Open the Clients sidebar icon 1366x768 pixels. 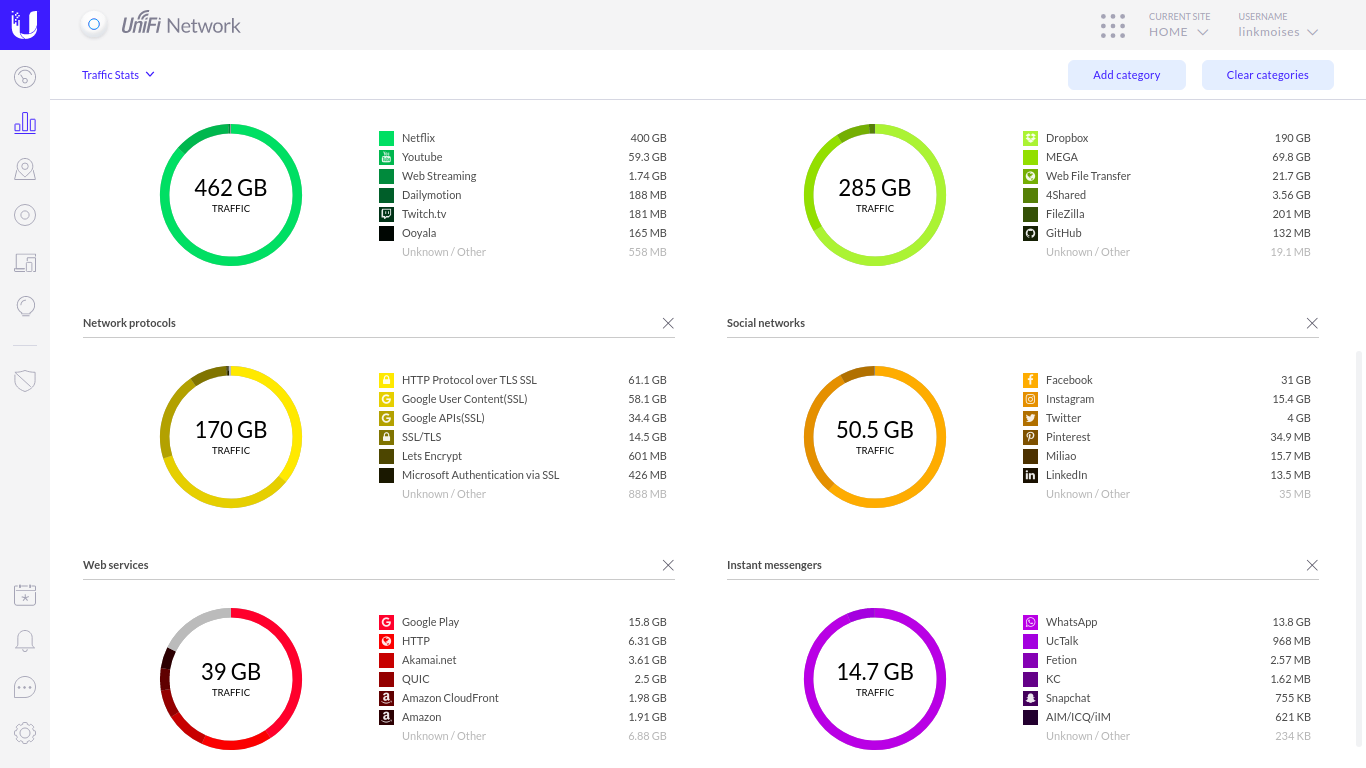pyautogui.click(x=25, y=262)
